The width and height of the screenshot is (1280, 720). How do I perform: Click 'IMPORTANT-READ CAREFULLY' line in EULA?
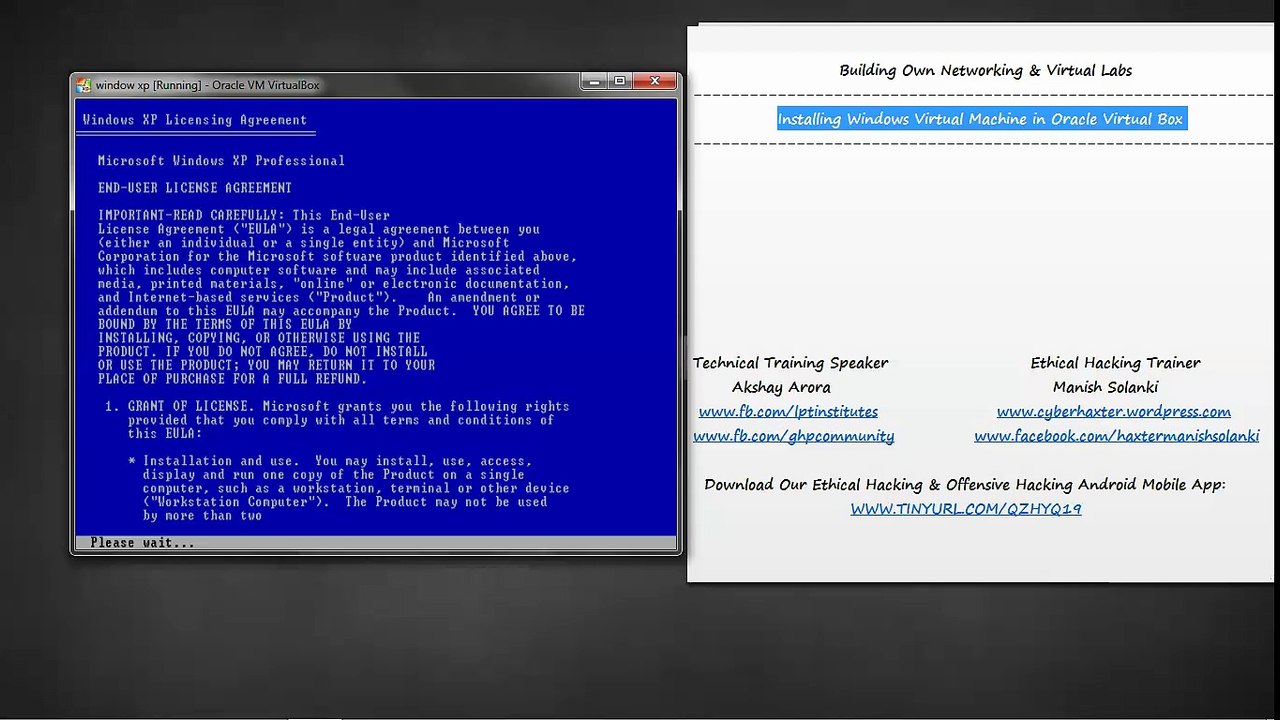point(244,215)
